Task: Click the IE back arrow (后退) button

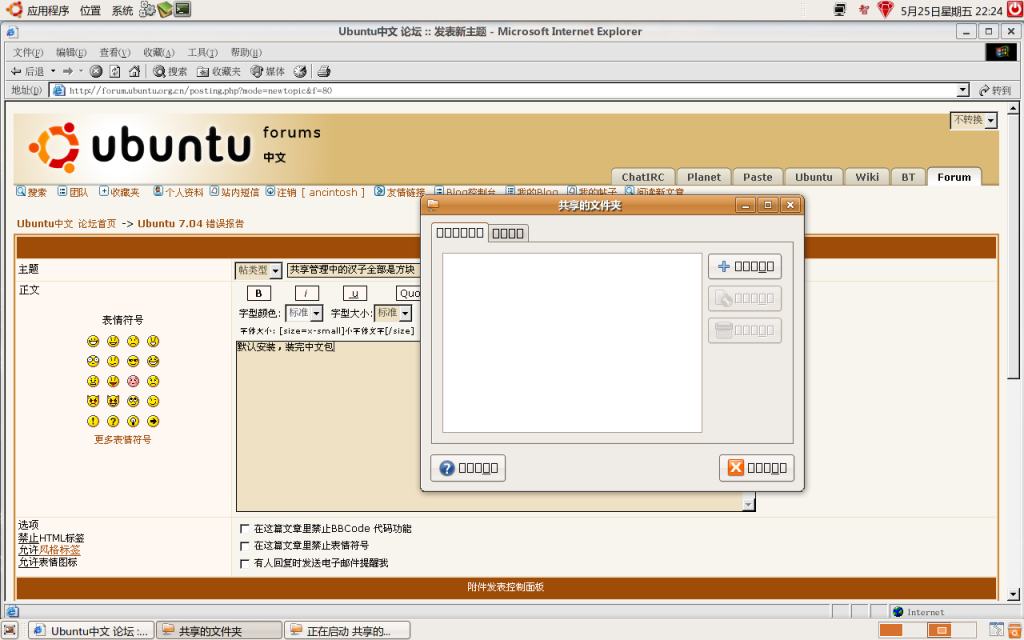Action: click(x=27, y=71)
